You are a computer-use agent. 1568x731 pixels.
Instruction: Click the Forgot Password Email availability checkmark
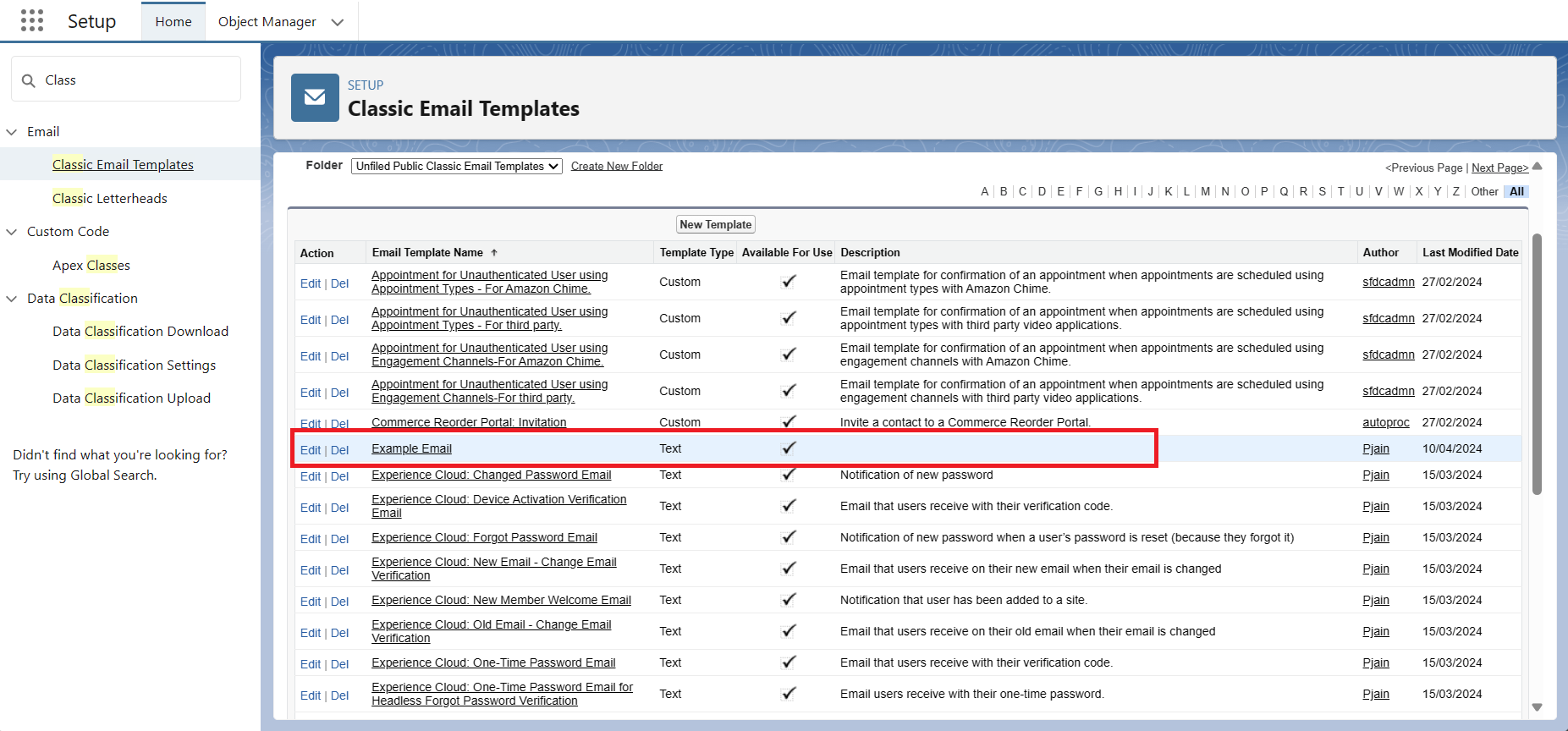[789, 537]
